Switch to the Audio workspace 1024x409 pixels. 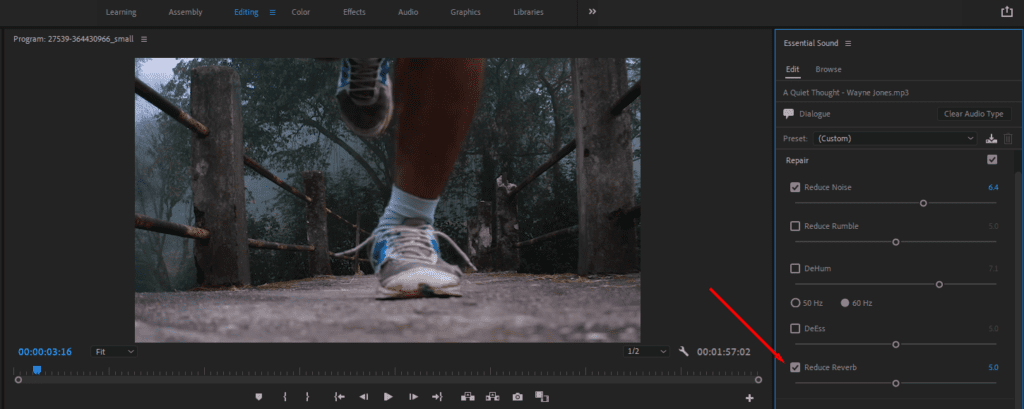408,12
